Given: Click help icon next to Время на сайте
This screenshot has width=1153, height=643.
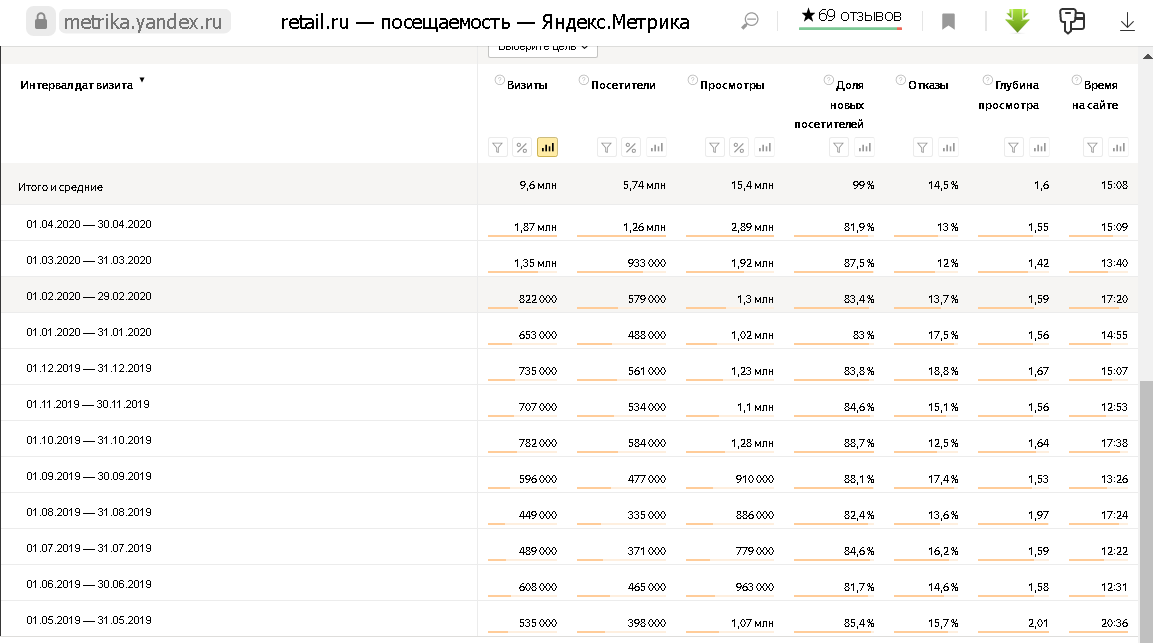Looking at the screenshot, I should pyautogui.click(x=1077, y=80).
